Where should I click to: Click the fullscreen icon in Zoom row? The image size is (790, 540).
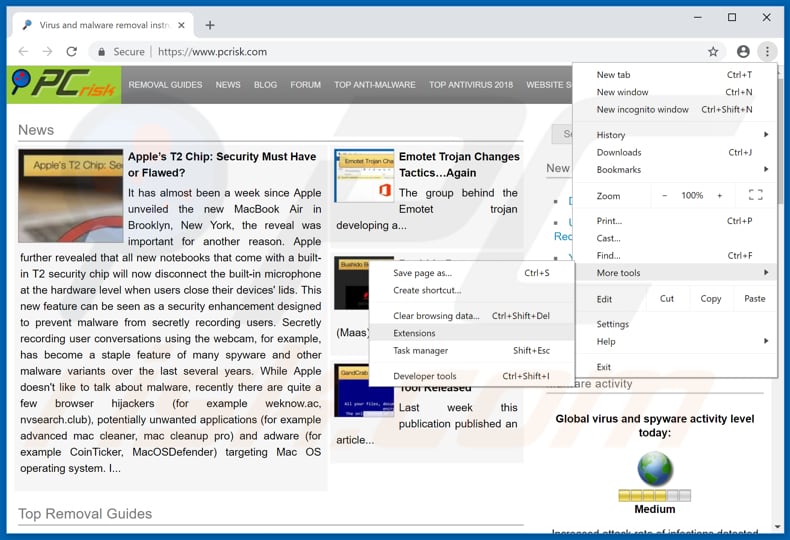[x=755, y=196]
